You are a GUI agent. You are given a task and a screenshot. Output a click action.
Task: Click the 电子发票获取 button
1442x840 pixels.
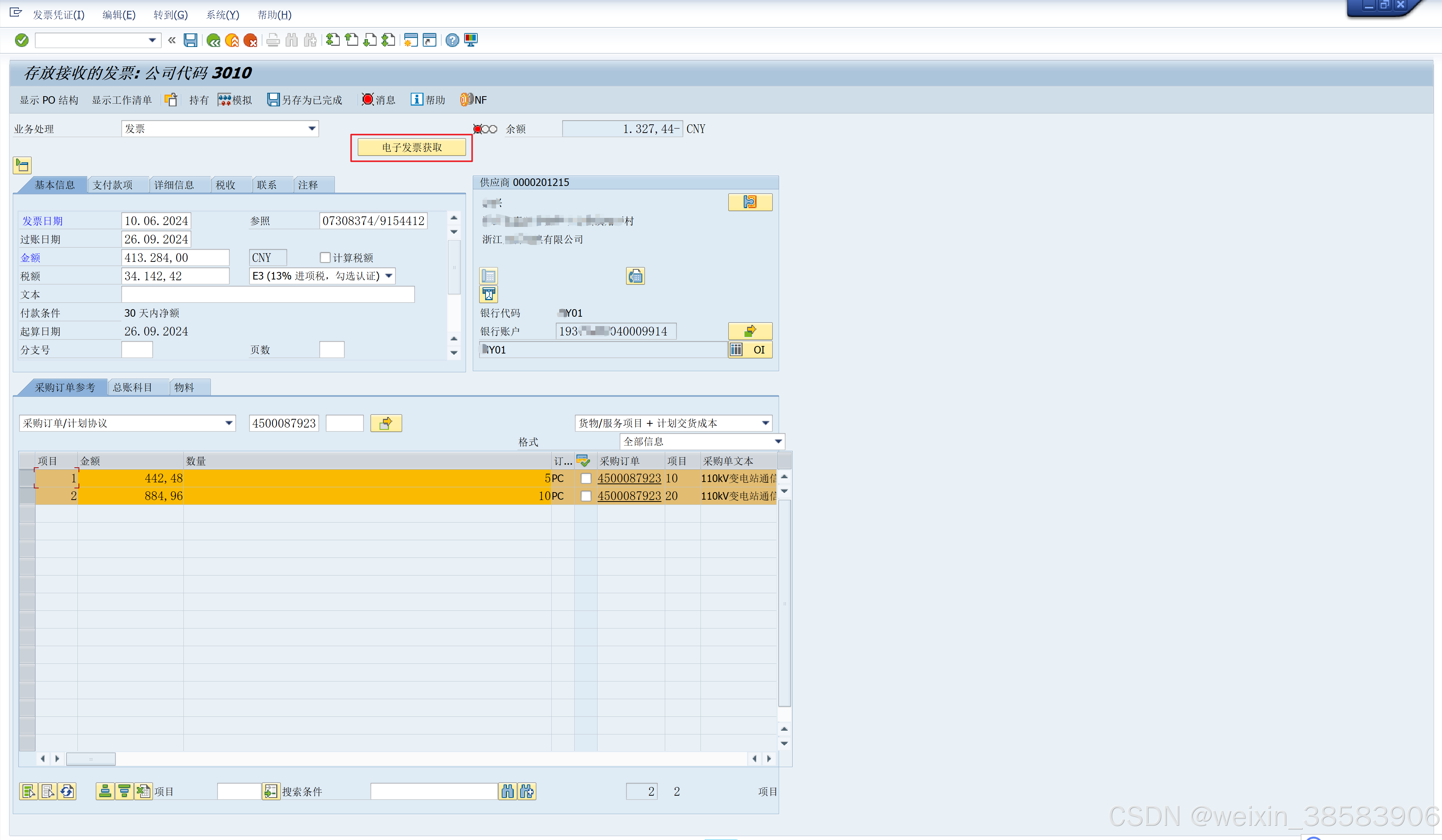tap(412, 148)
